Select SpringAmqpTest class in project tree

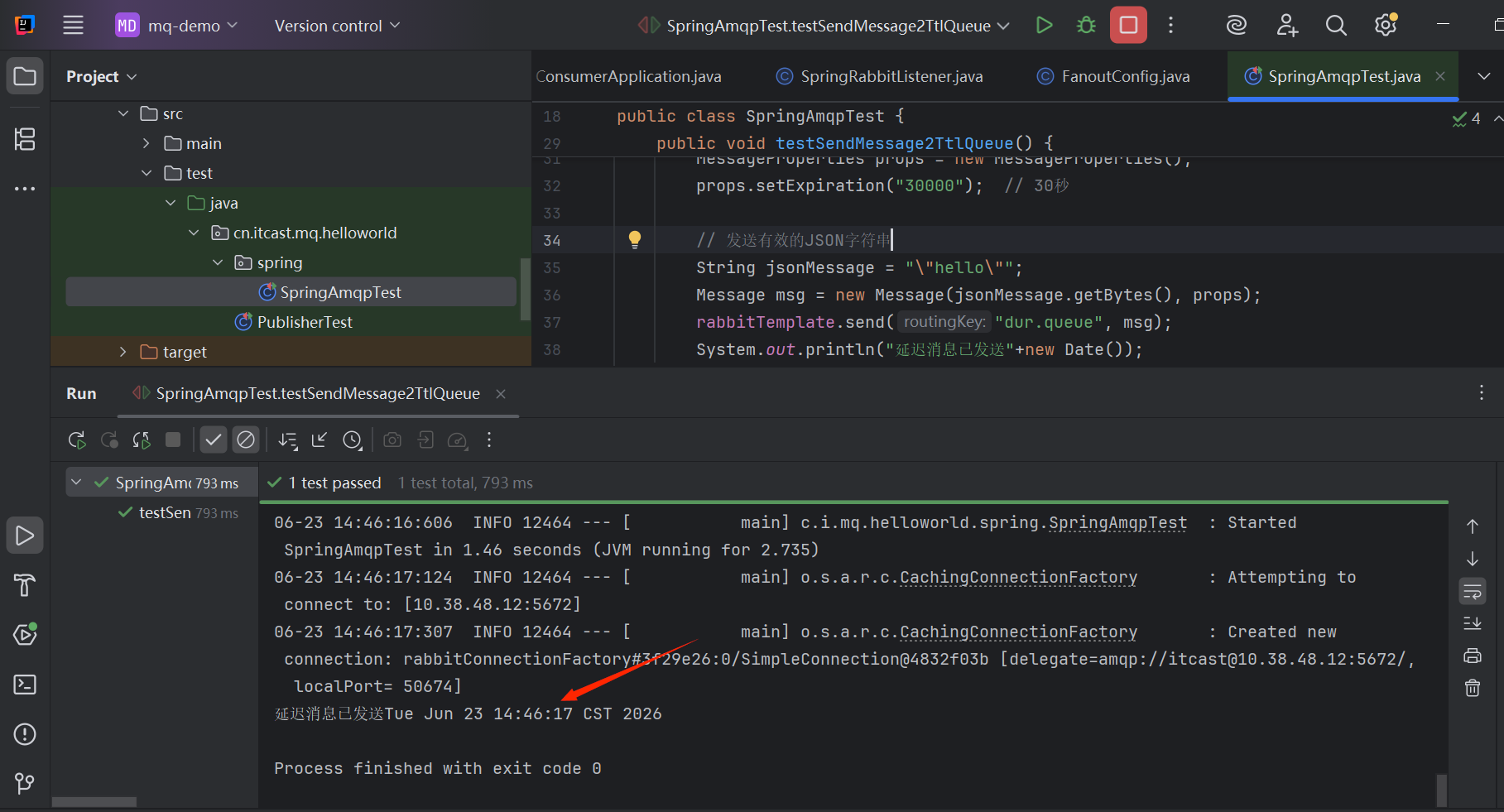[x=291, y=292]
